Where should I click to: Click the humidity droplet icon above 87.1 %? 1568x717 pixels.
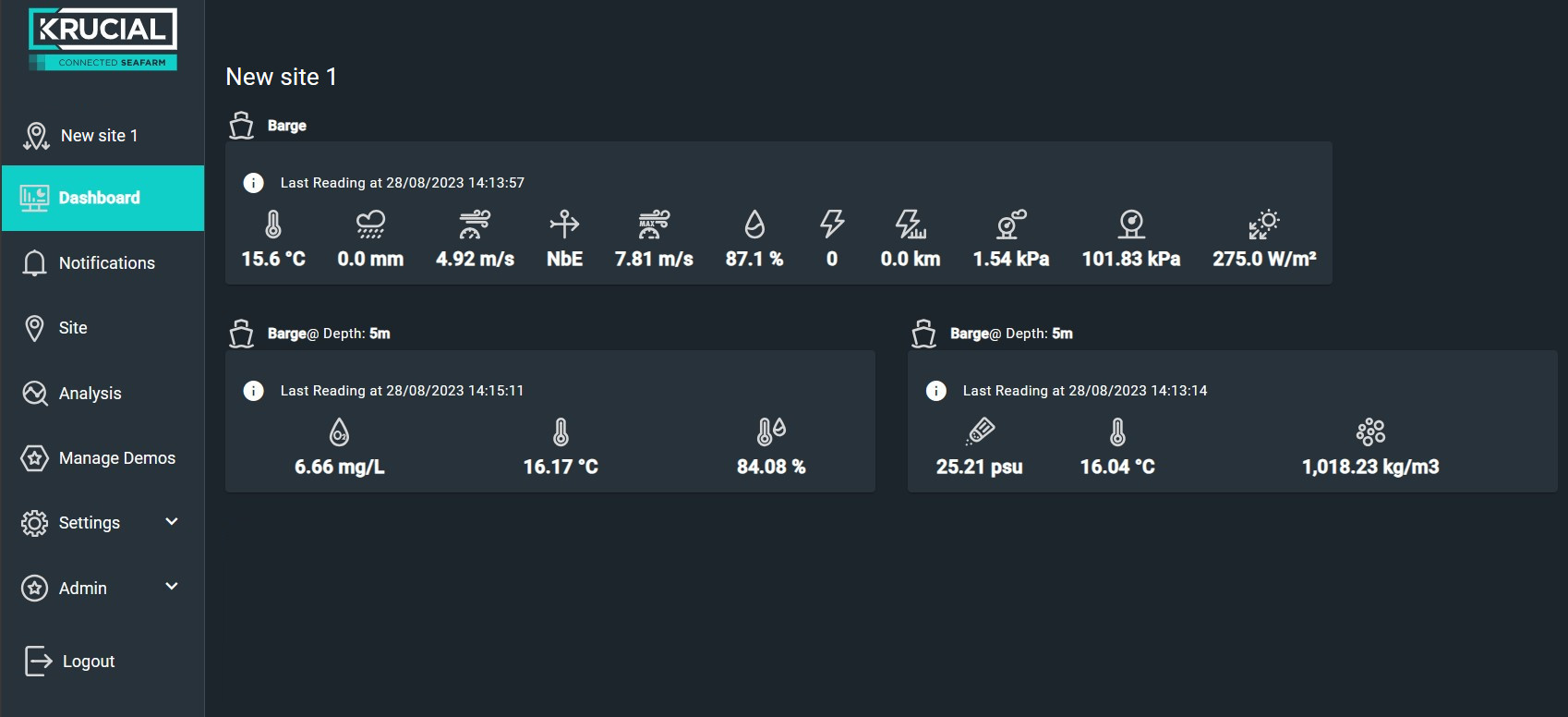754,225
